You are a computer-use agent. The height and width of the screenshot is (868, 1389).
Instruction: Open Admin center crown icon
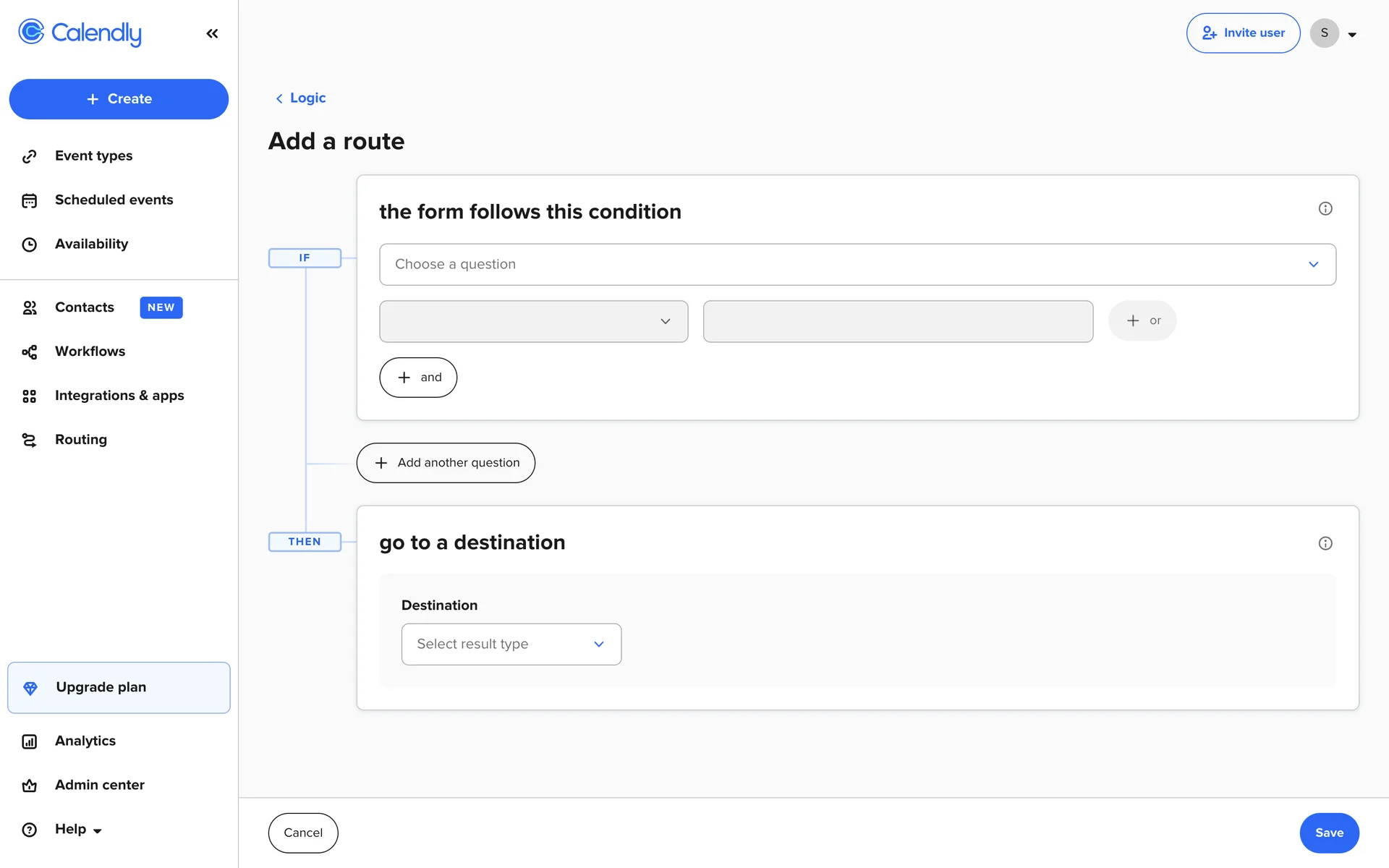point(29,786)
